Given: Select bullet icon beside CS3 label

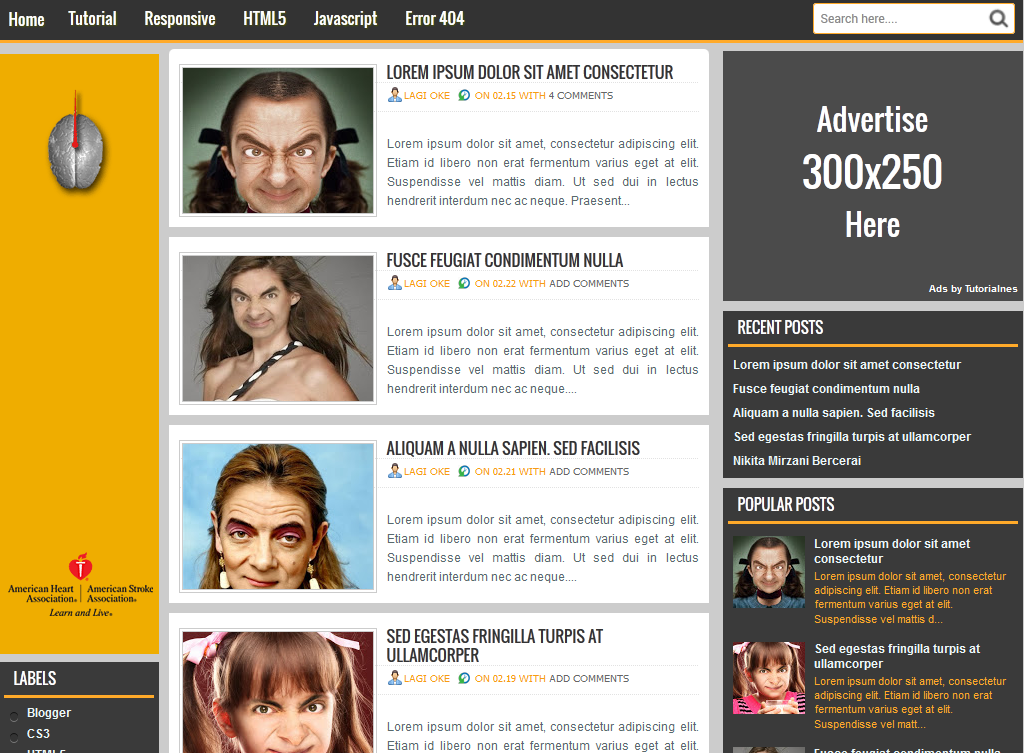Looking at the screenshot, I should (x=14, y=738).
